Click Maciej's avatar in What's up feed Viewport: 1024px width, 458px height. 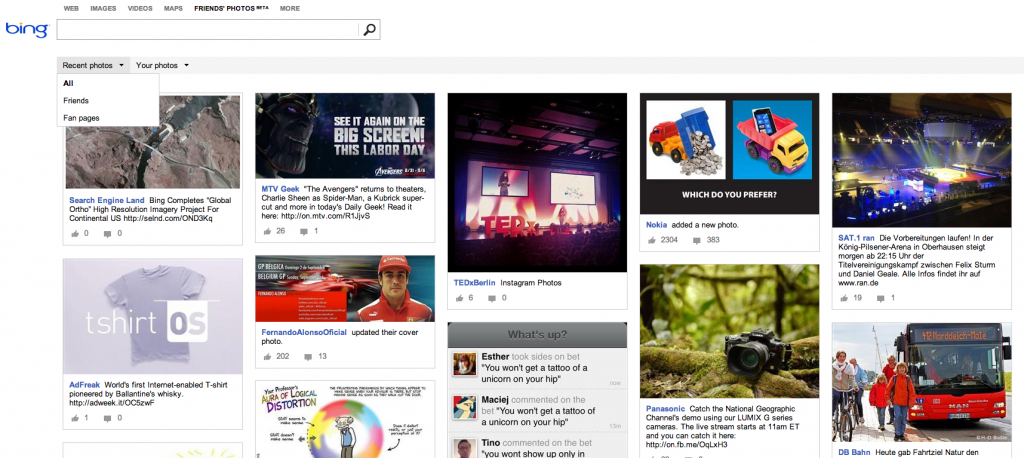pyautogui.click(x=464, y=408)
